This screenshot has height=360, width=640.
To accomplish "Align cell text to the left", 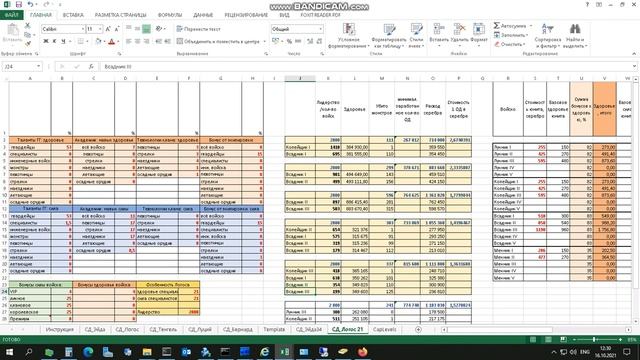I will (x=129, y=41).
